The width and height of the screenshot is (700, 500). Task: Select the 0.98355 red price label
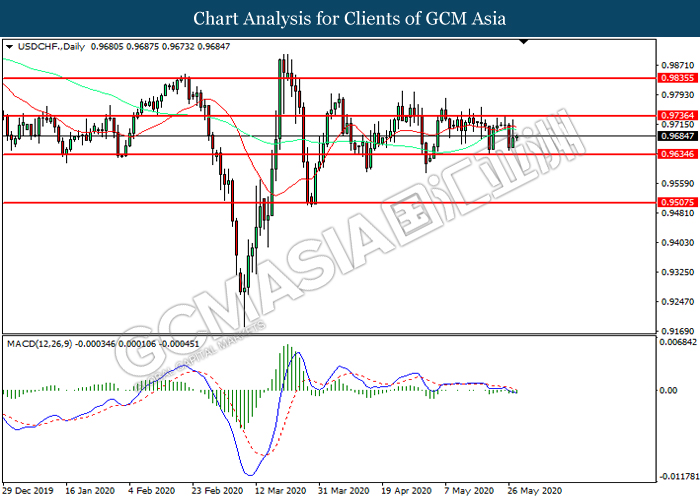click(677, 77)
